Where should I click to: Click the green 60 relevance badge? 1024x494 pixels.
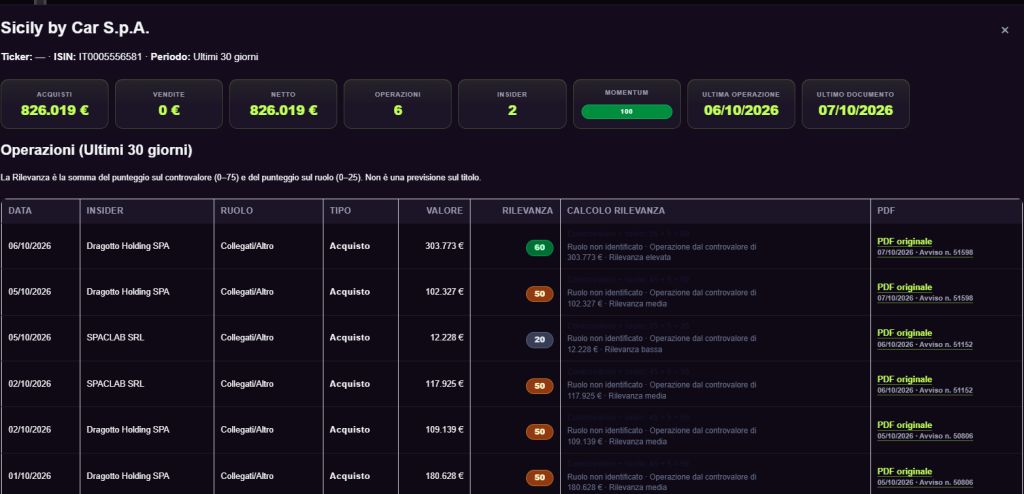pos(539,248)
